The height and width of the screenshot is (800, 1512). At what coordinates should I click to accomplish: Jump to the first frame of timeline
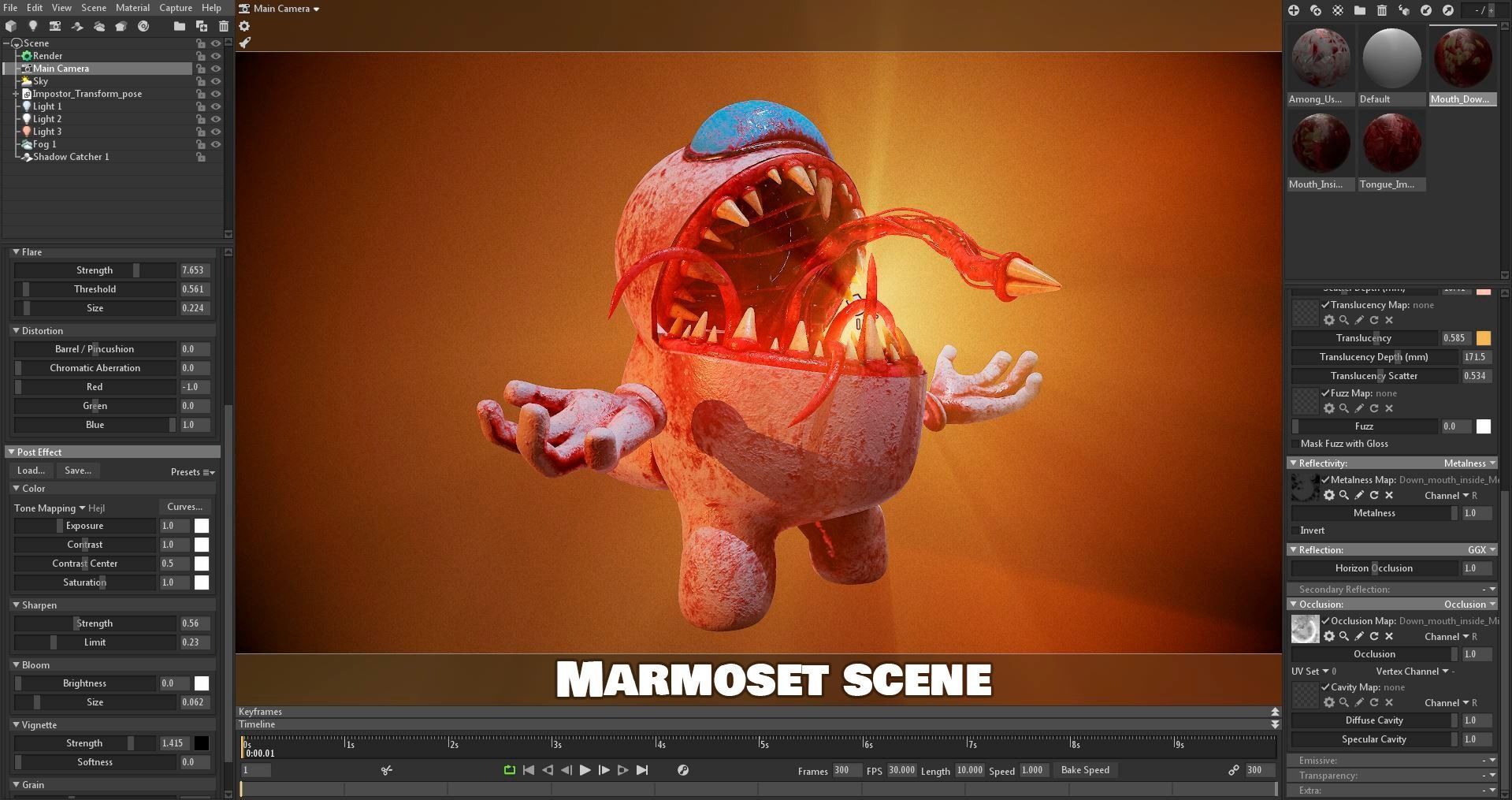coord(529,770)
